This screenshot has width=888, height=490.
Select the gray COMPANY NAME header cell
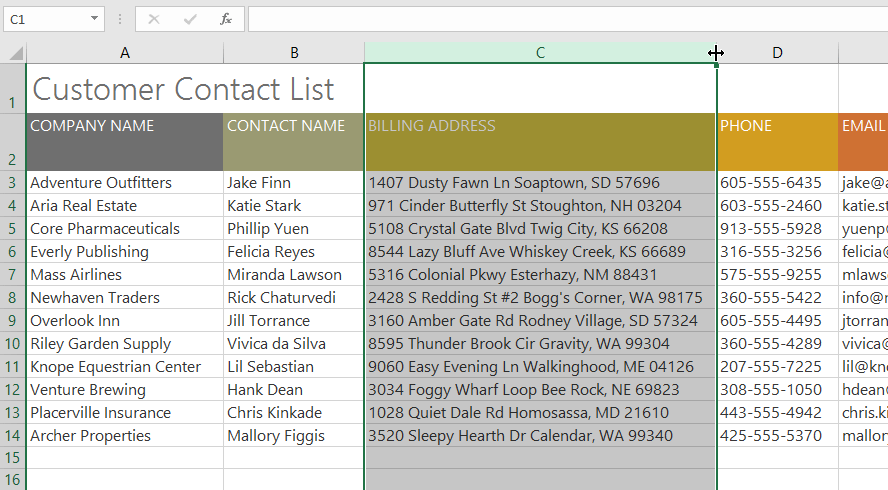coord(125,142)
